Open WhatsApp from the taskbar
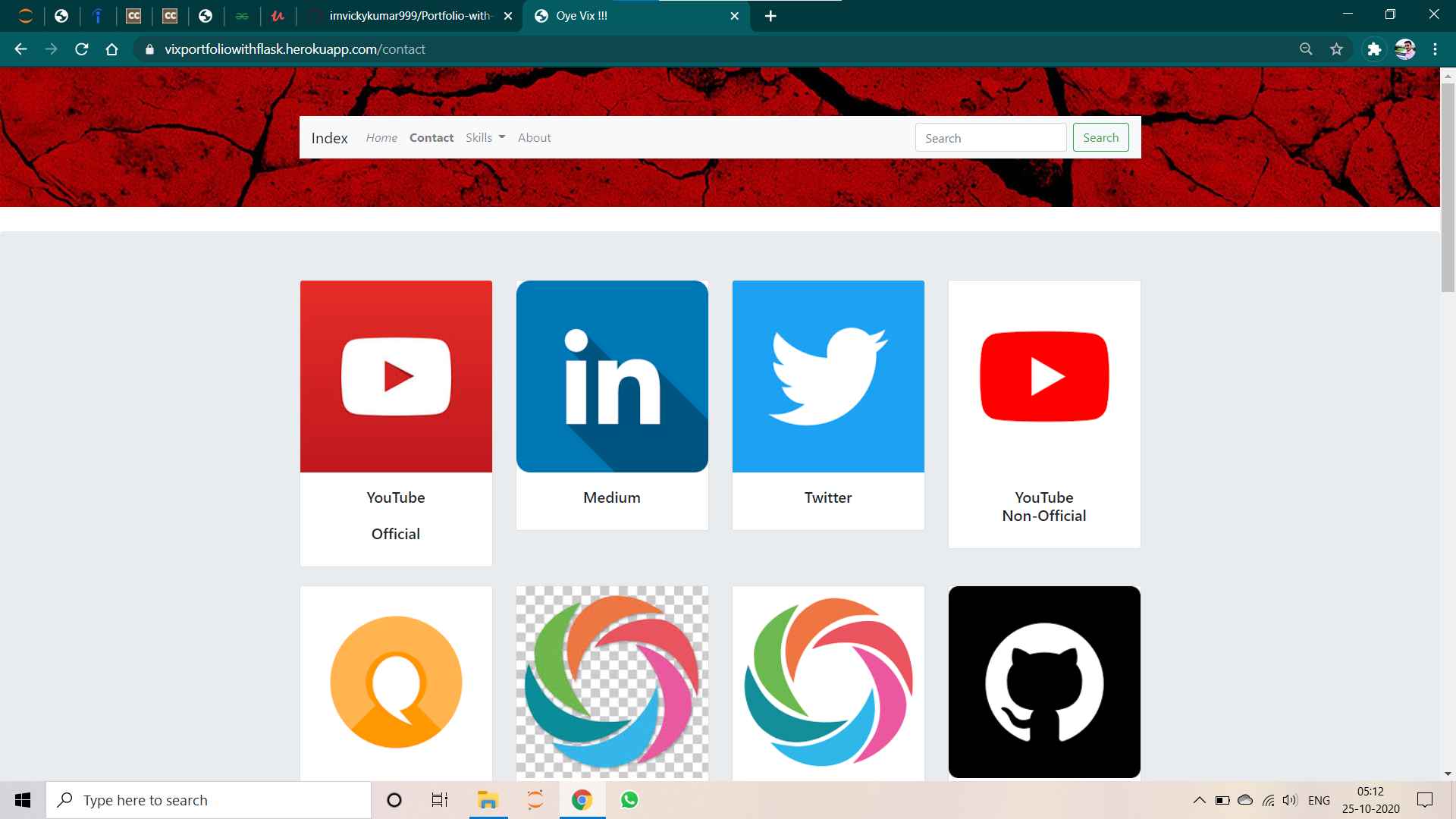 click(x=629, y=800)
